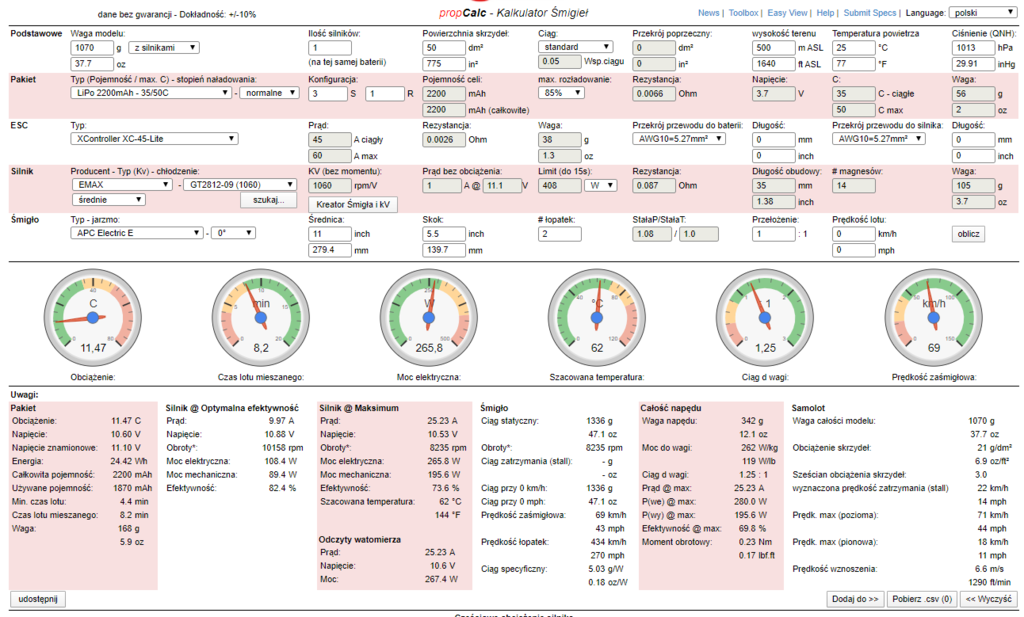The image size is (1024, 617).
Task: Click the Waga modelu grams input field
Action: pos(93,47)
